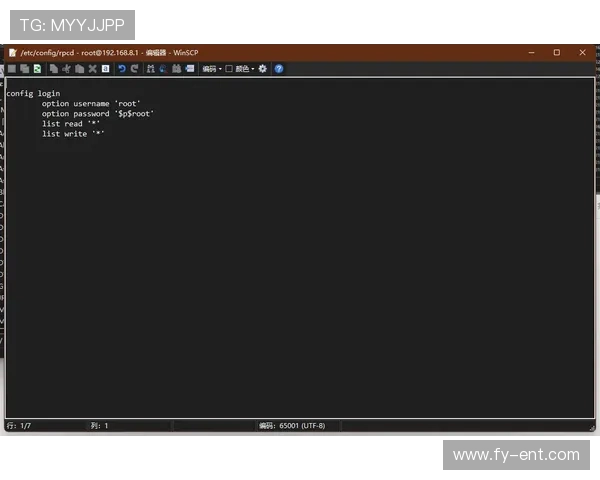This screenshot has width=600, height=480.
Task: Open Find with the binoculars icon
Action: 150,69
